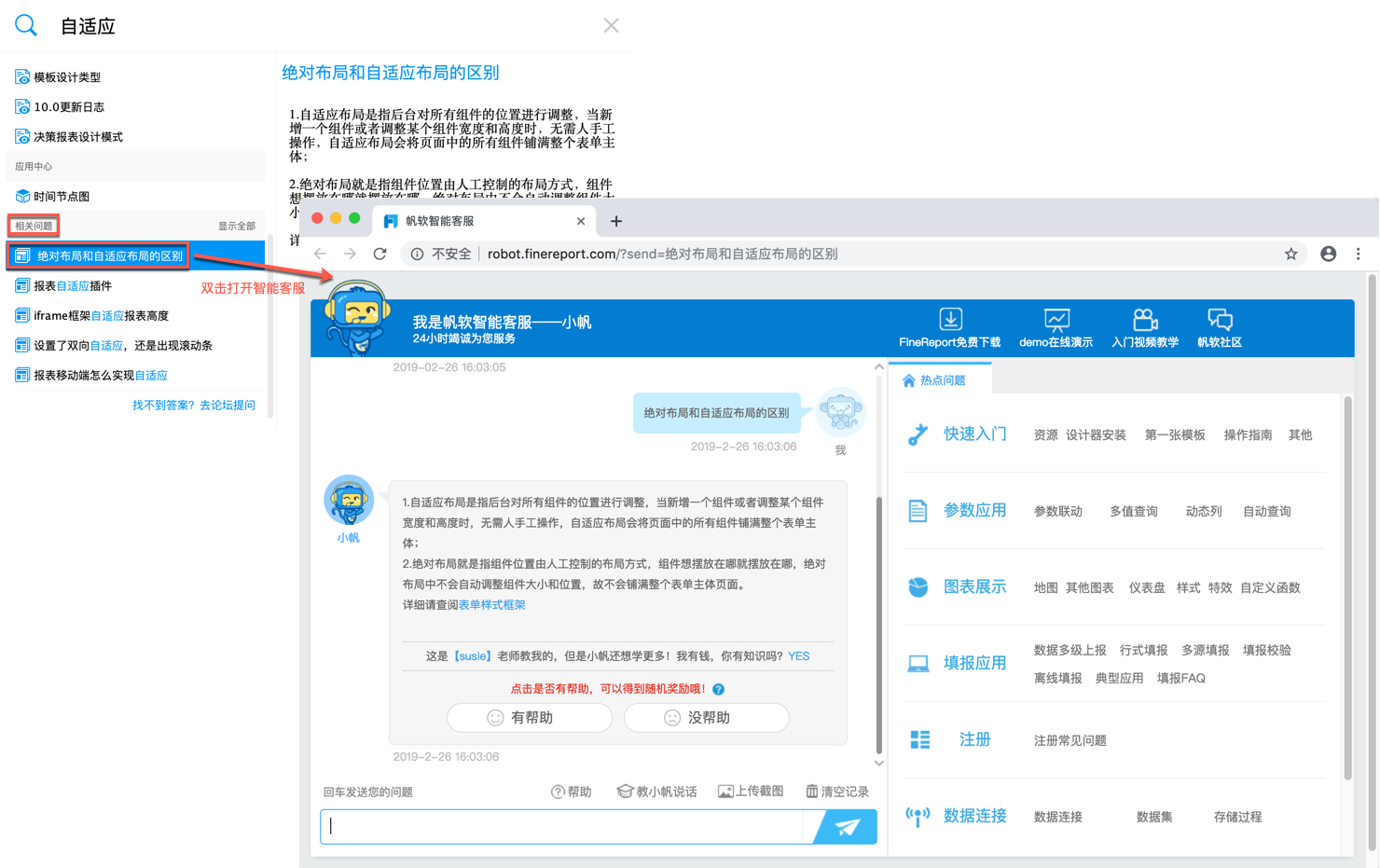
Task: Click the 没帮助 button
Action: [706, 718]
